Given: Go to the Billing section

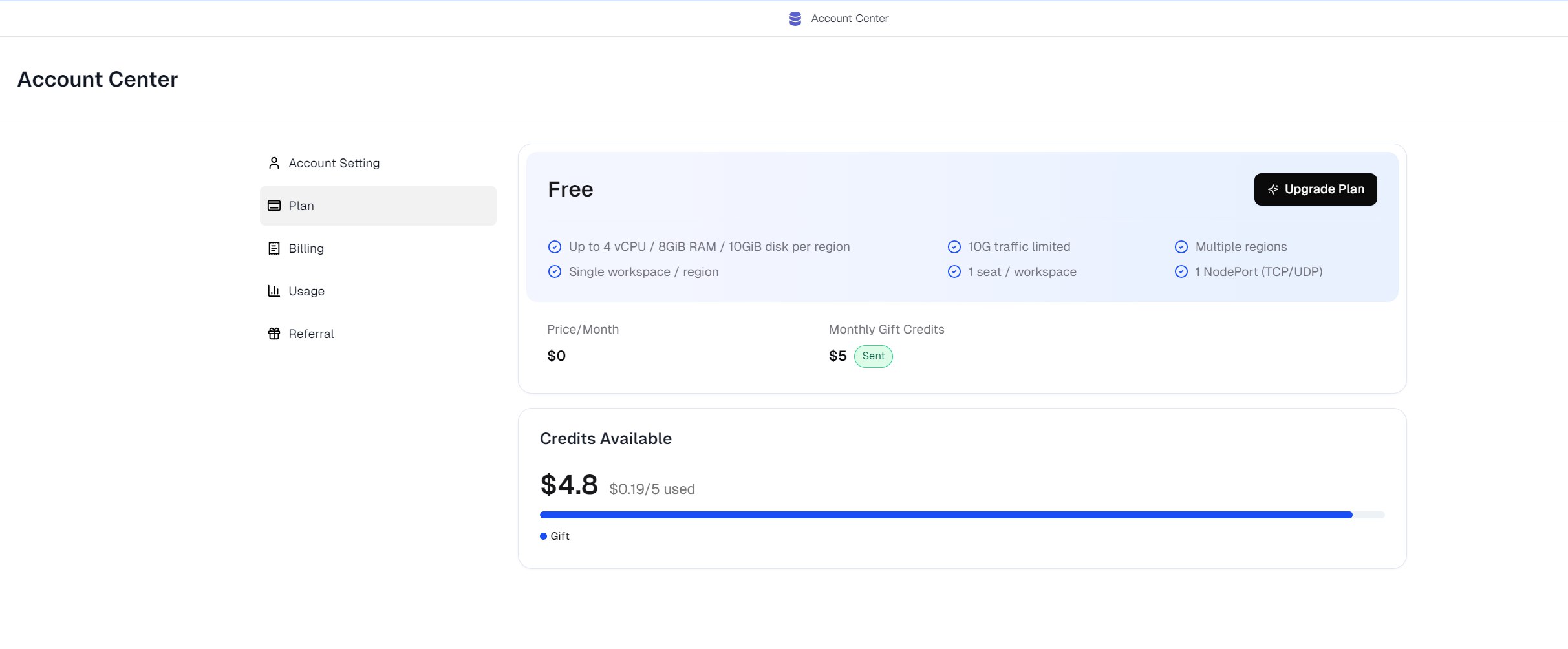Looking at the screenshot, I should [x=378, y=248].
